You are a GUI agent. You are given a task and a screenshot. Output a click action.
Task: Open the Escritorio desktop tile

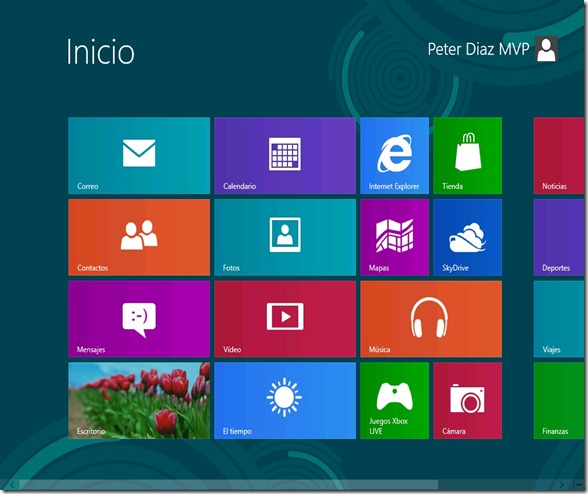(139, 401)
